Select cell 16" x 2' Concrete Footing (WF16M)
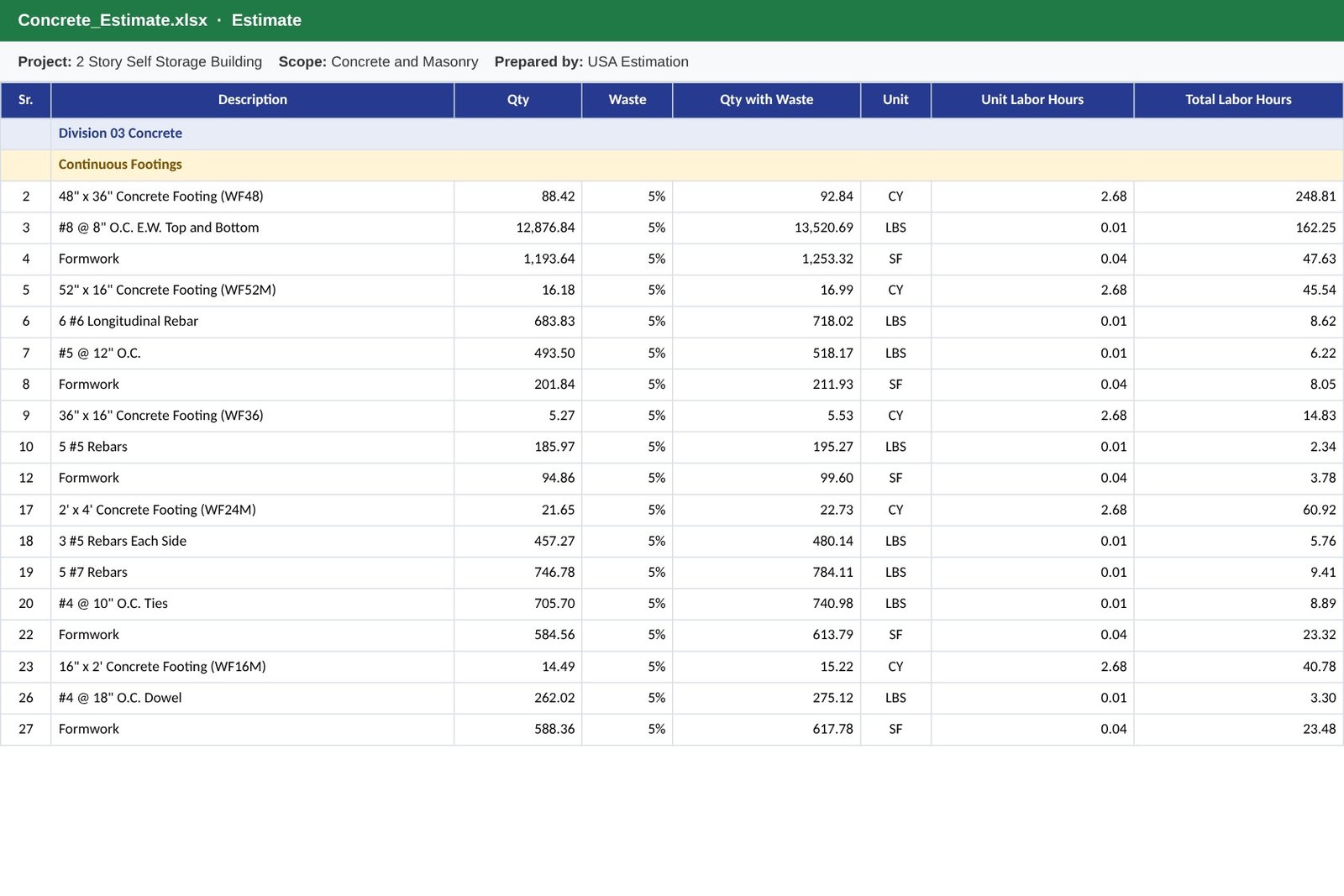Image resolution: width=1344 pixels, height=896 pixels. 252,667
